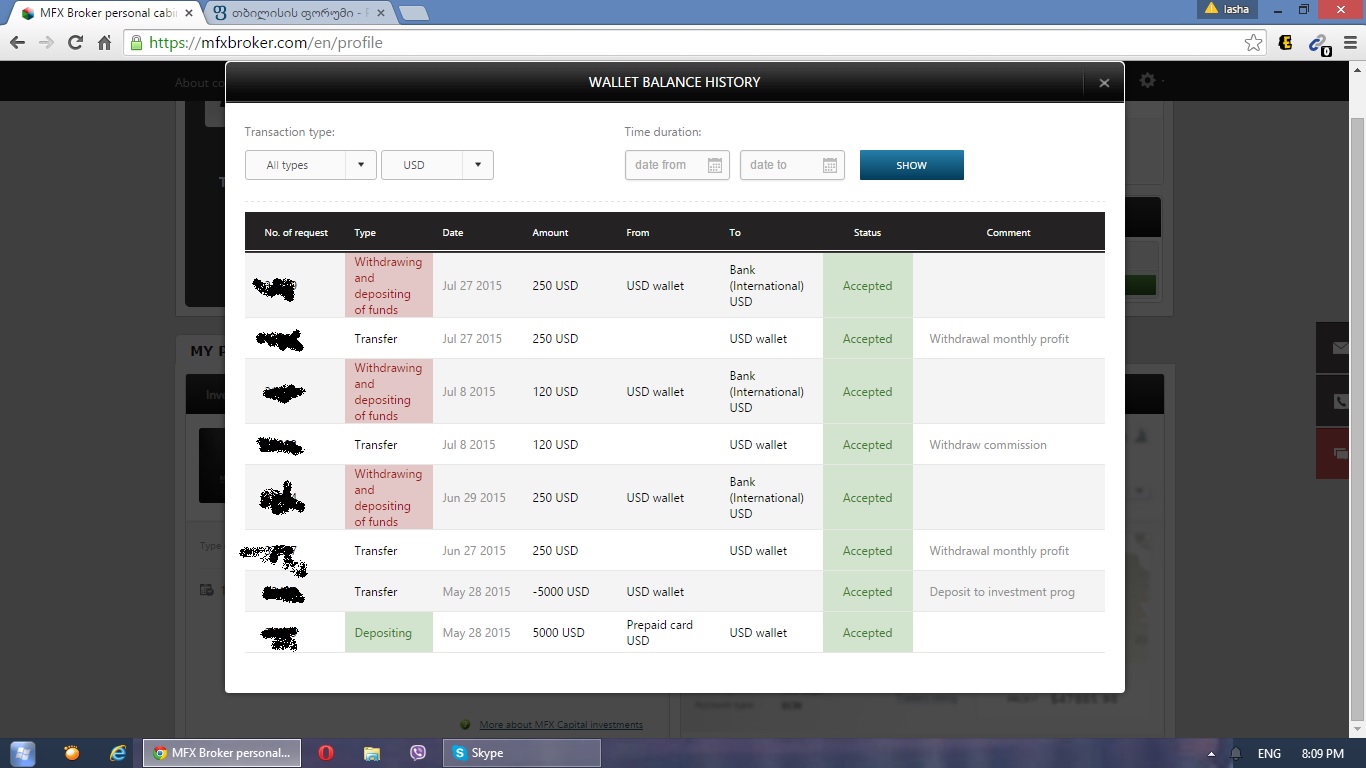
Task: Open the browser home page
Action: [x=104, y=43]
